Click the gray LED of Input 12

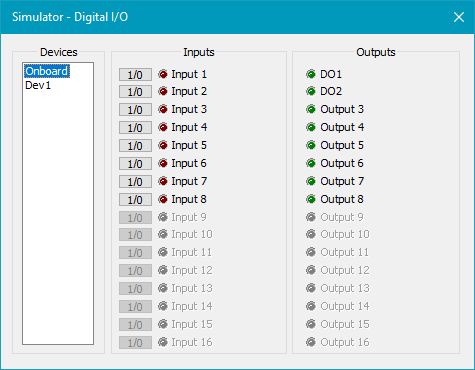(x=163, y=270)
